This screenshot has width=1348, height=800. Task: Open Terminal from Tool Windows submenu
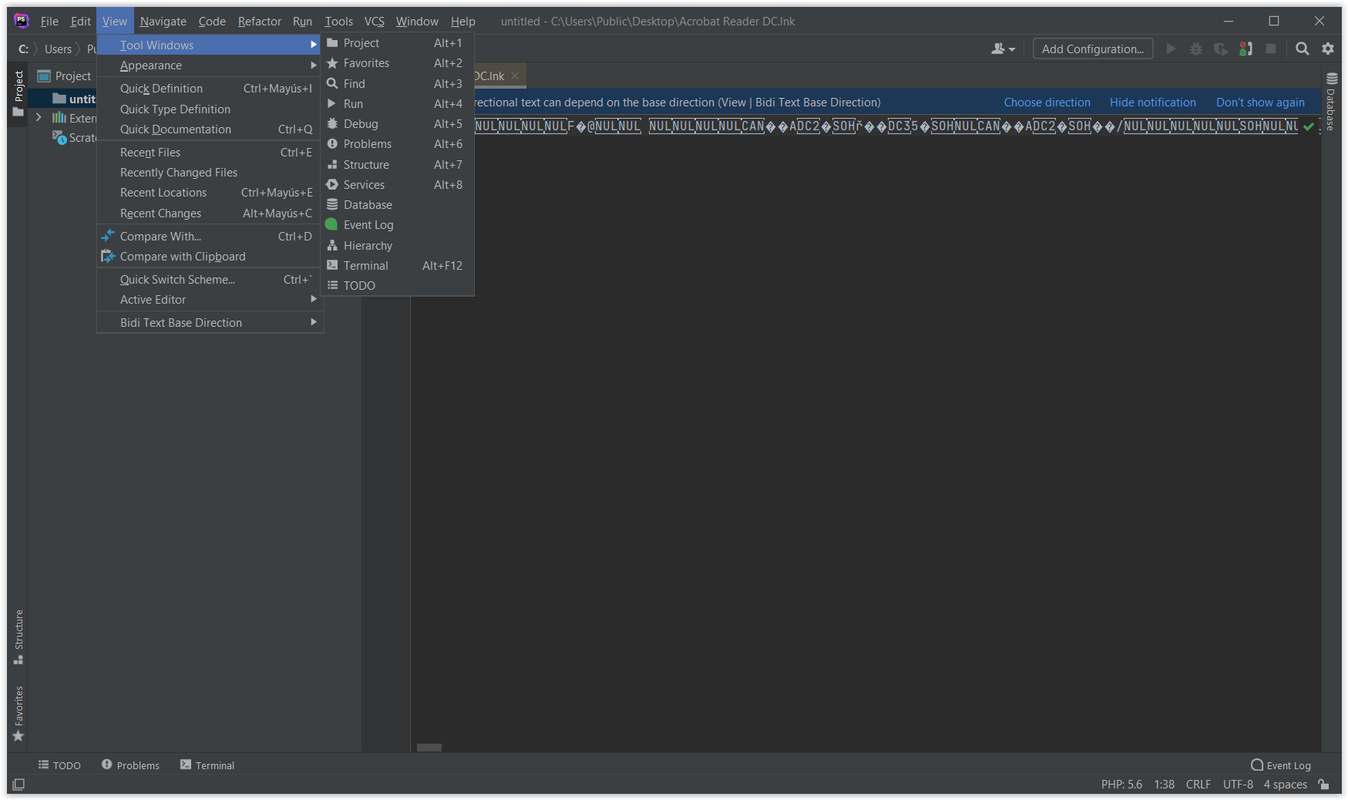pyautogui.click(x=397, y=266)
